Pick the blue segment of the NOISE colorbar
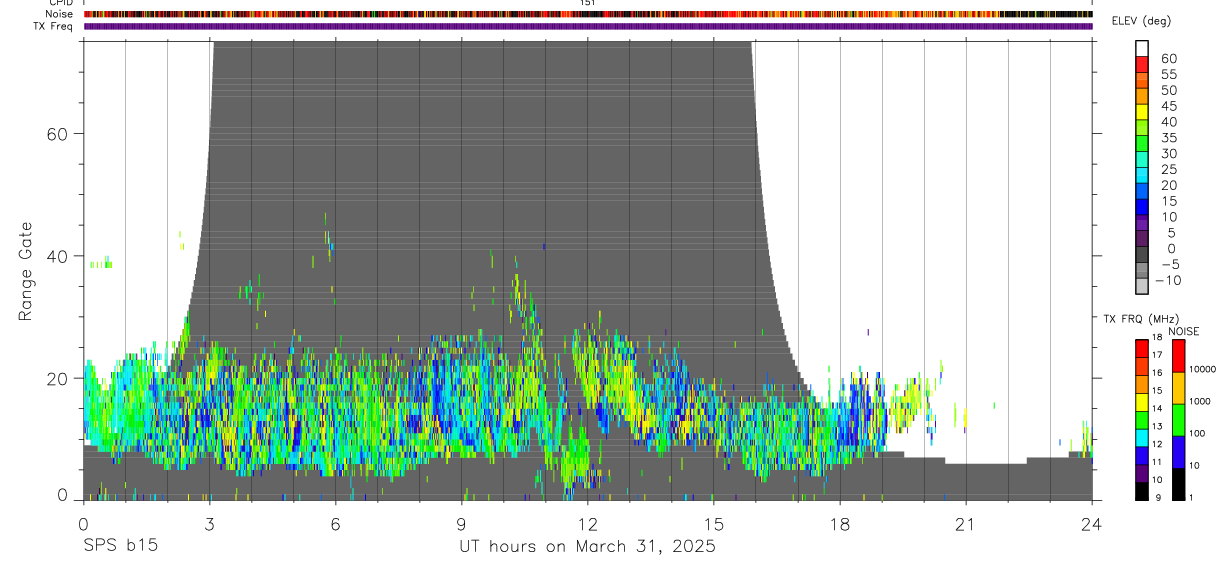 click(1177, 452)
